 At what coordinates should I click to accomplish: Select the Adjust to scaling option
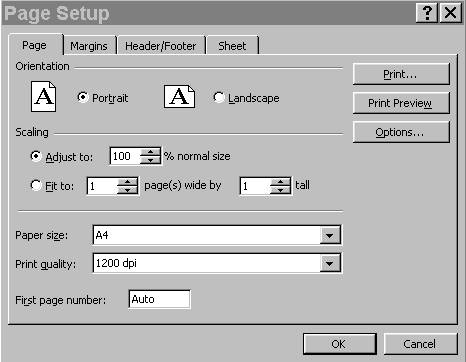pos(36,156)
